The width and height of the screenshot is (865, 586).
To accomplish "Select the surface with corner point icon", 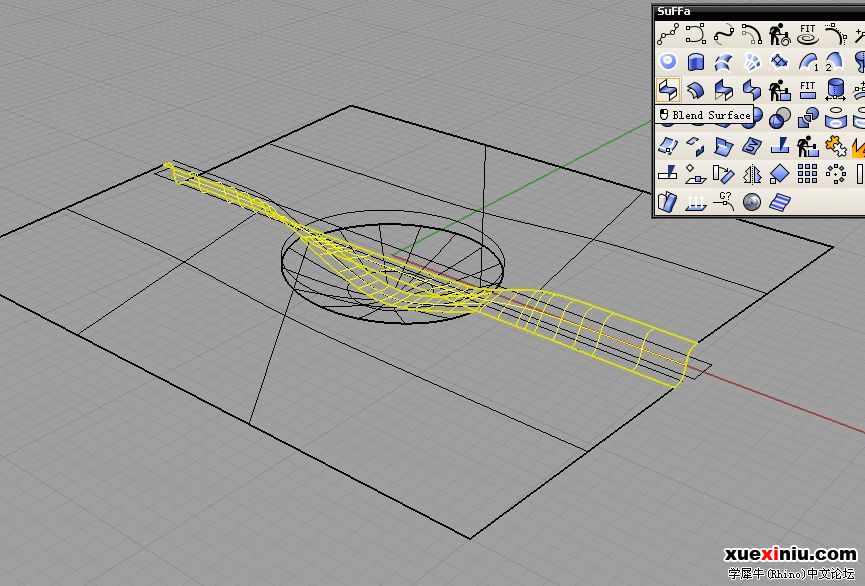I will point(668,146).
